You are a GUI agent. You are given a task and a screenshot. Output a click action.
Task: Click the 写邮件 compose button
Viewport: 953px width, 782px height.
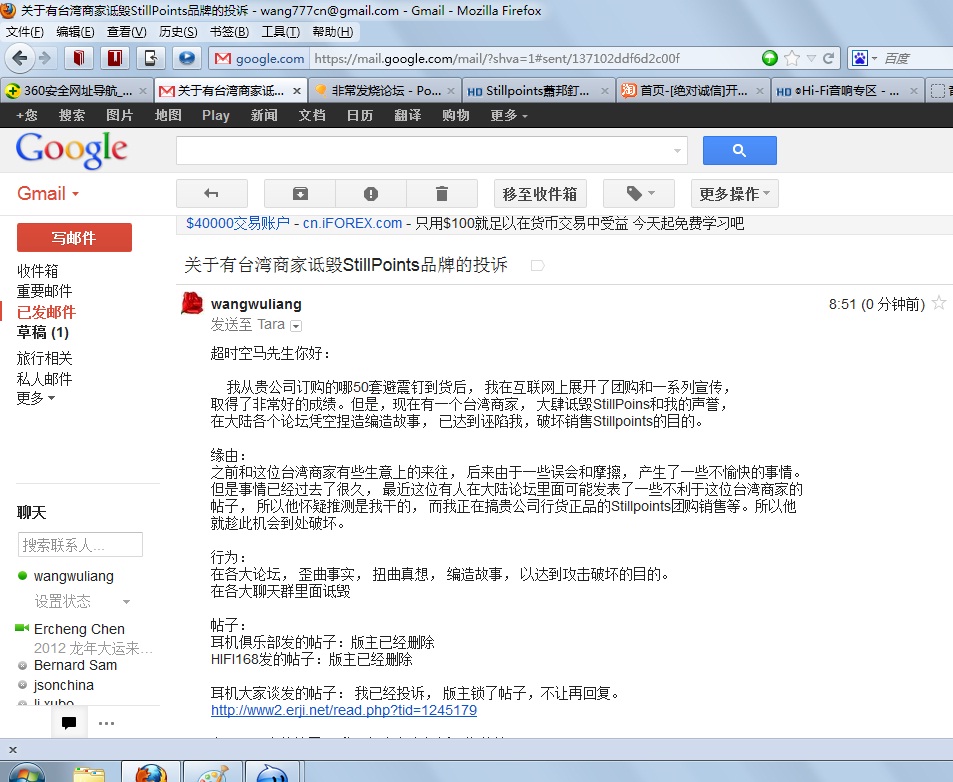point(74,238)
